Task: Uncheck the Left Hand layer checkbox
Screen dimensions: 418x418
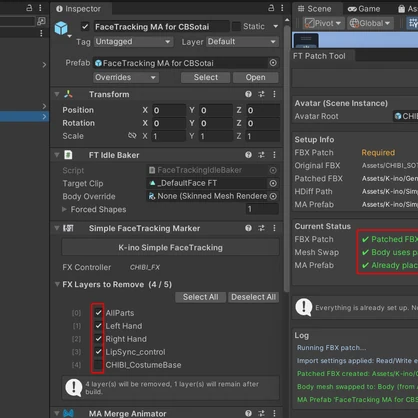Action: click(98, 326)
